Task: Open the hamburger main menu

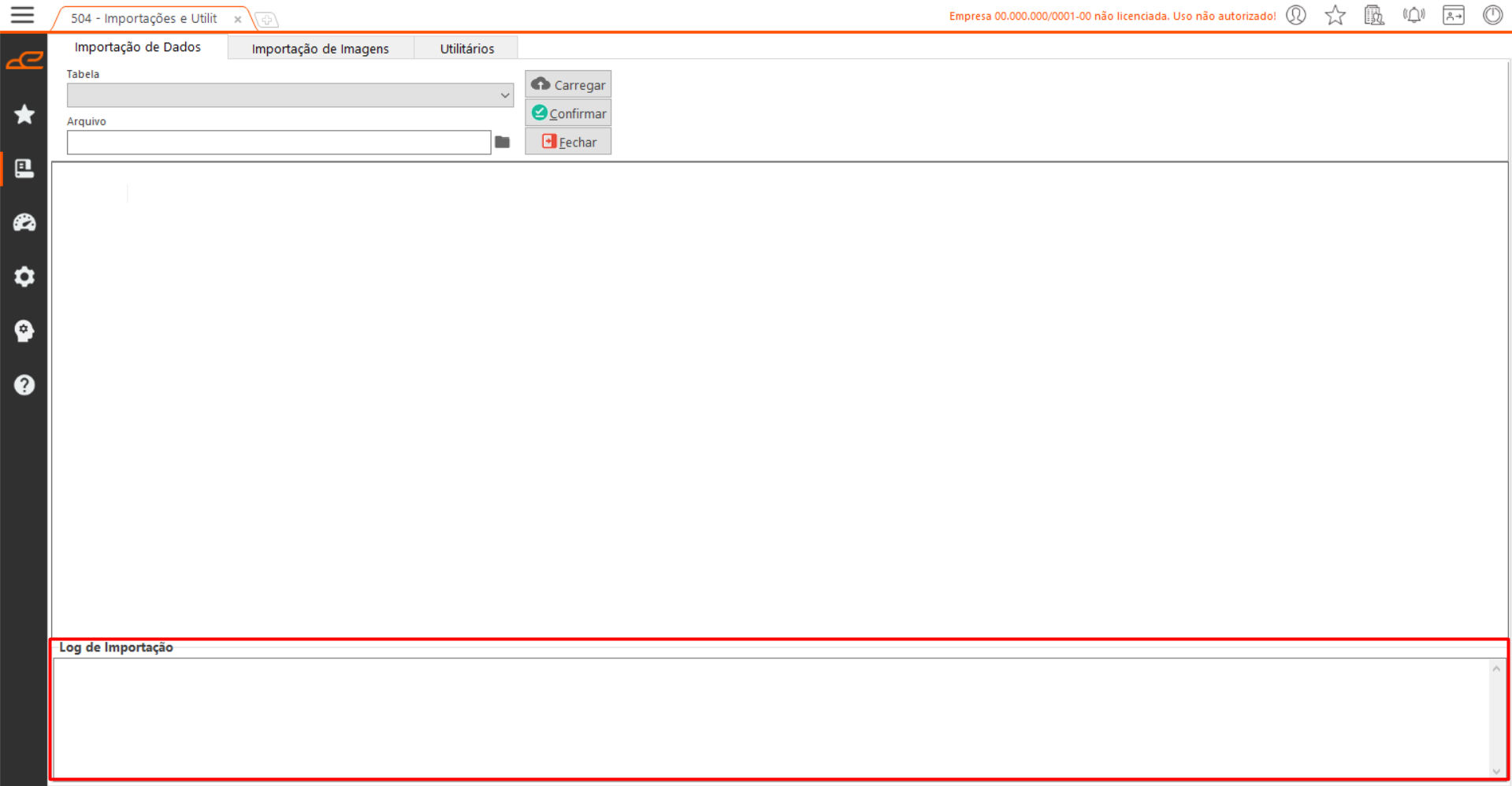Action: [22, 15]
